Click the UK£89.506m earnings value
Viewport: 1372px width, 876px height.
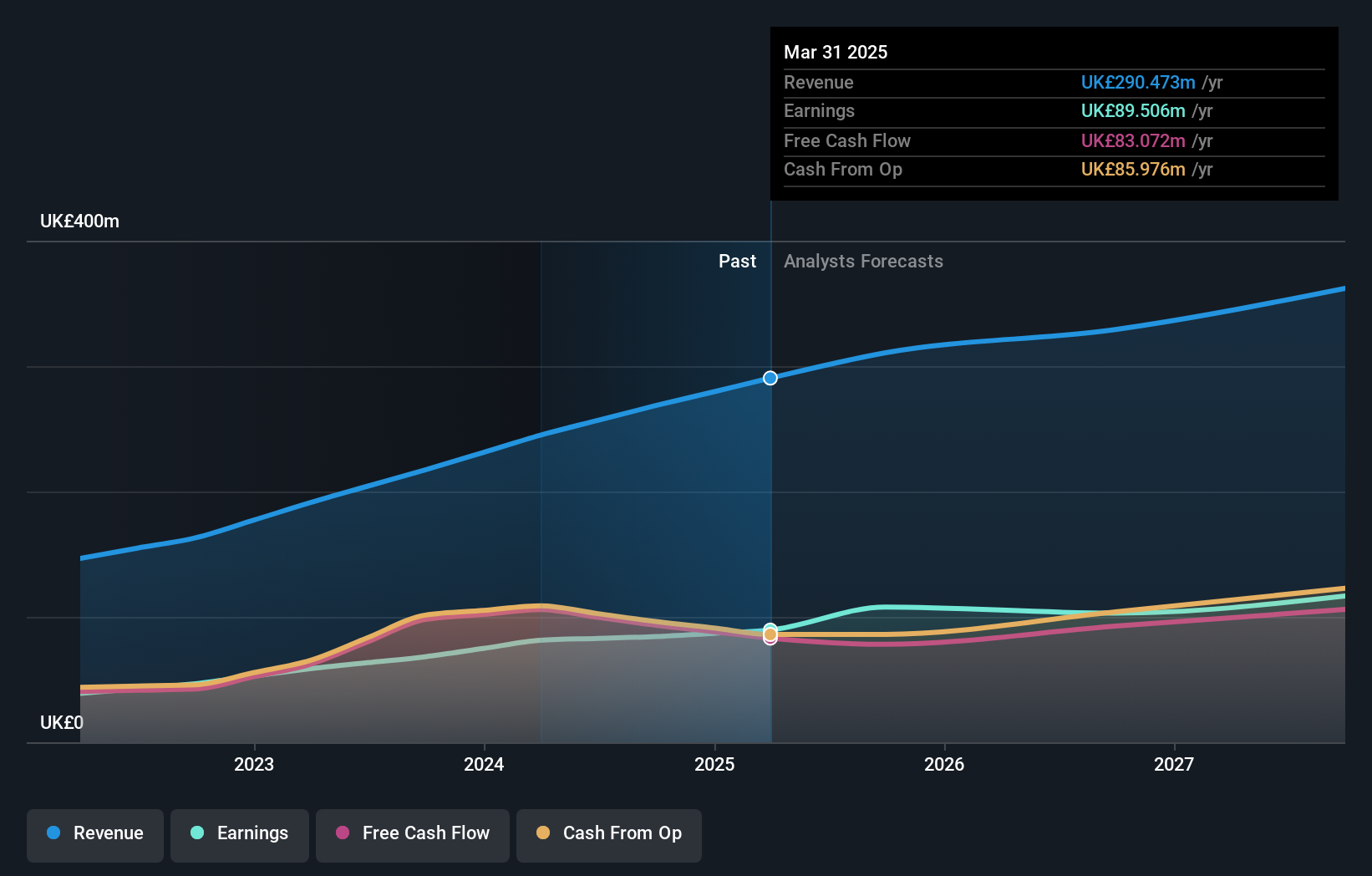click(1132, 110)
